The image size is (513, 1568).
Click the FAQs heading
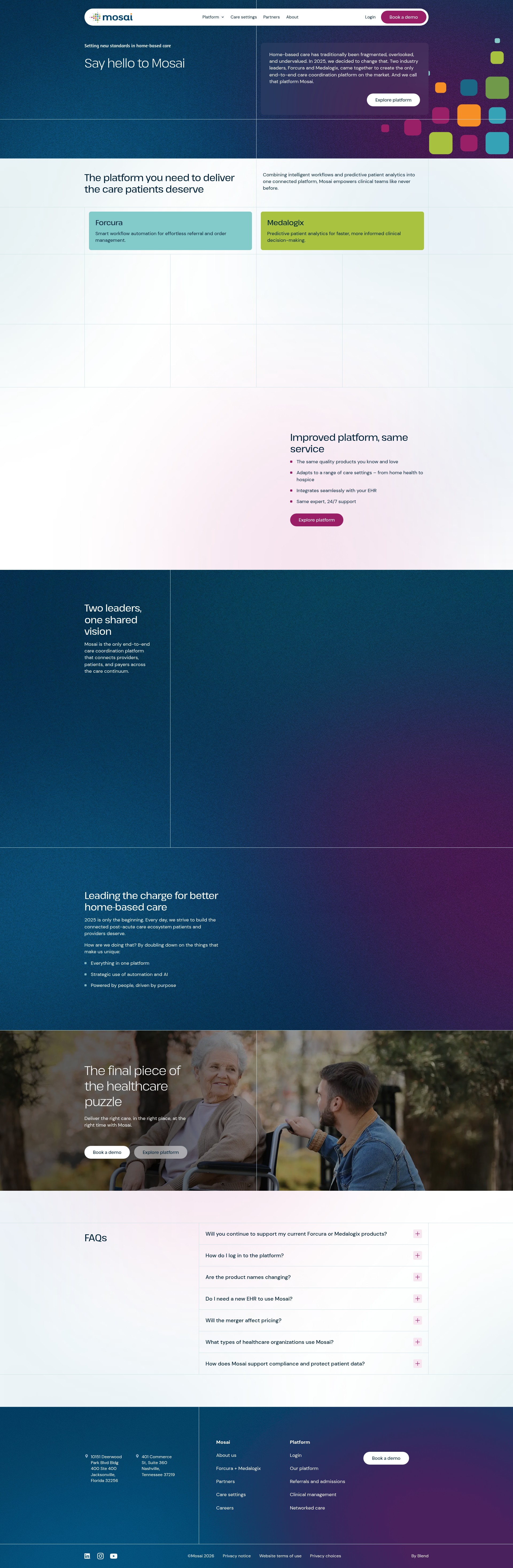[x=96, y=1238]
